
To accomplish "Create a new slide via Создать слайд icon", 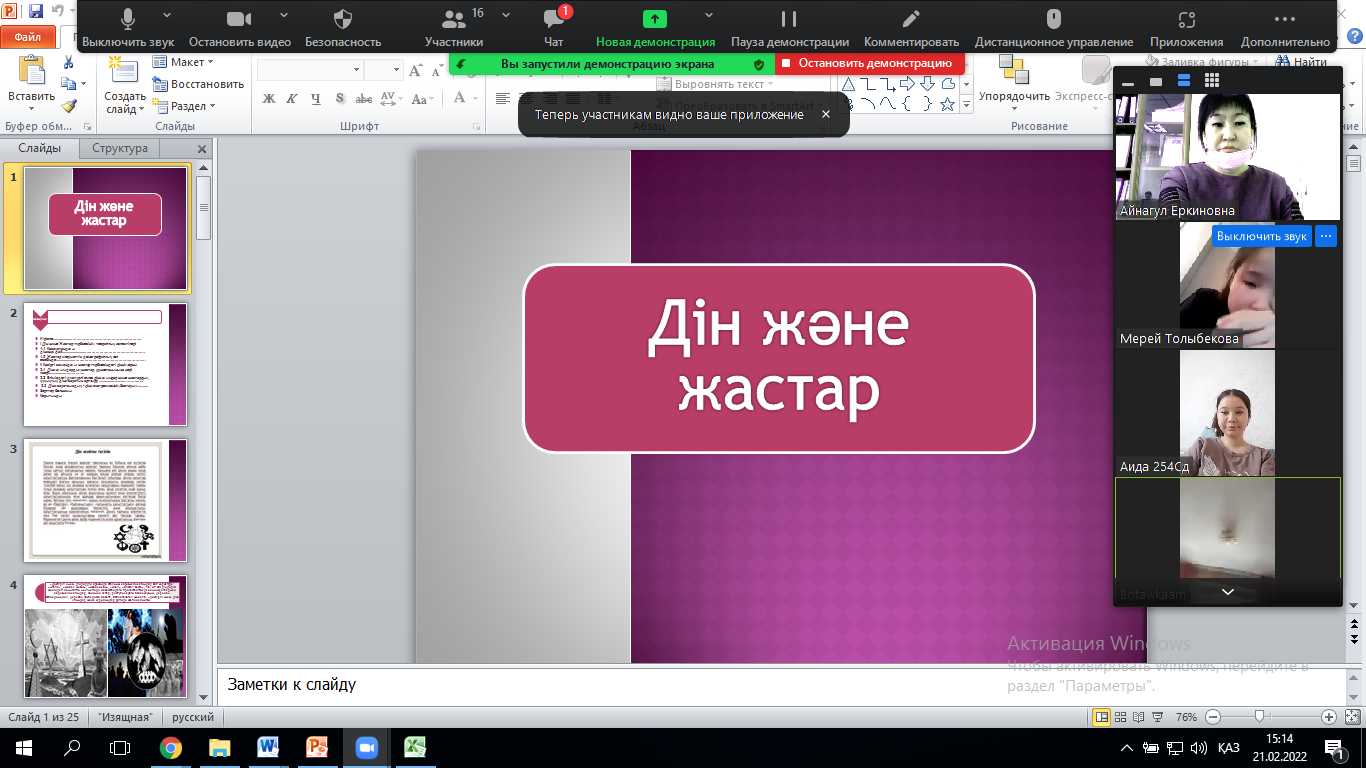I will (x=124, y=71).
